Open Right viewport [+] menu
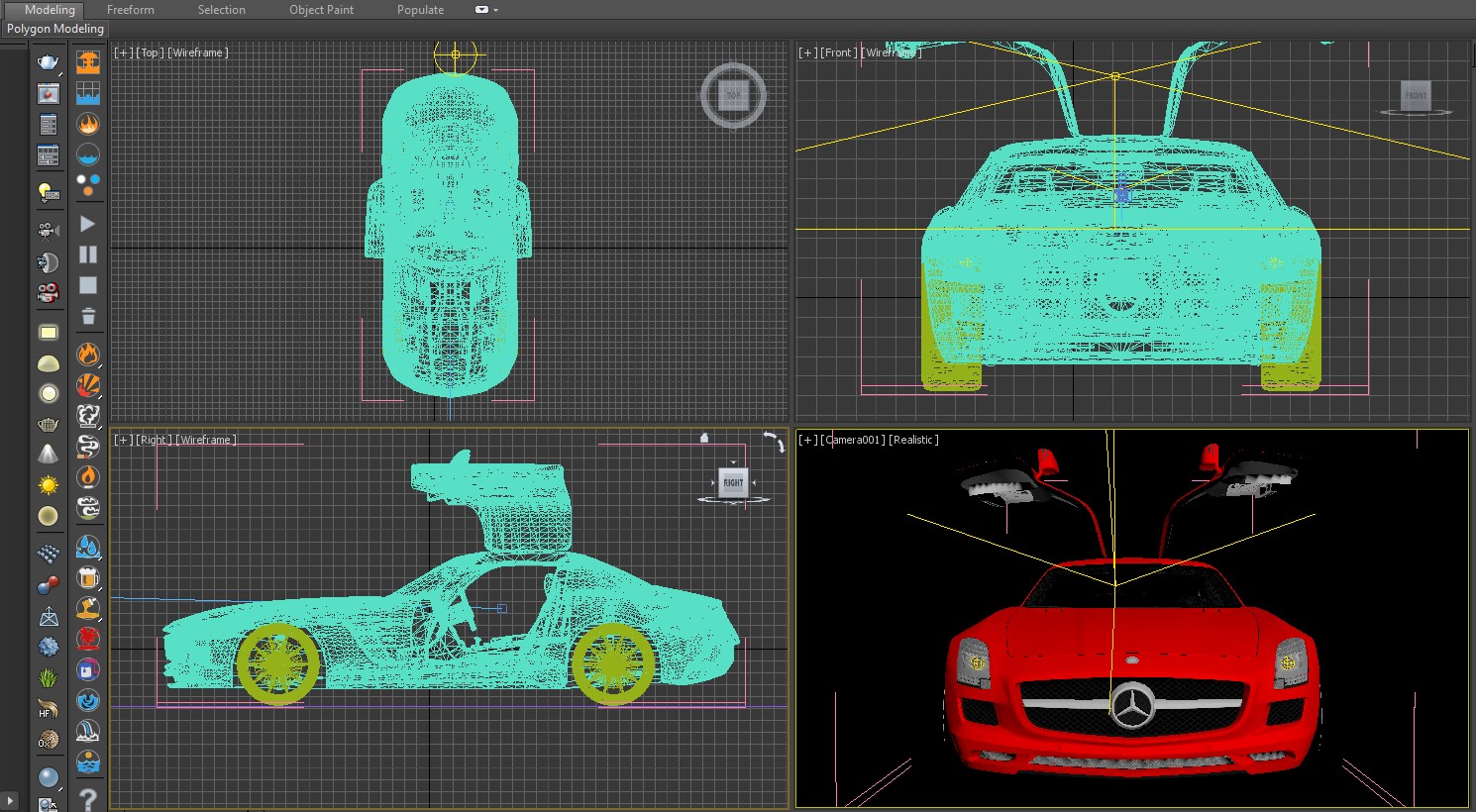Screen dimensions: 1476x812 [124, 440]
